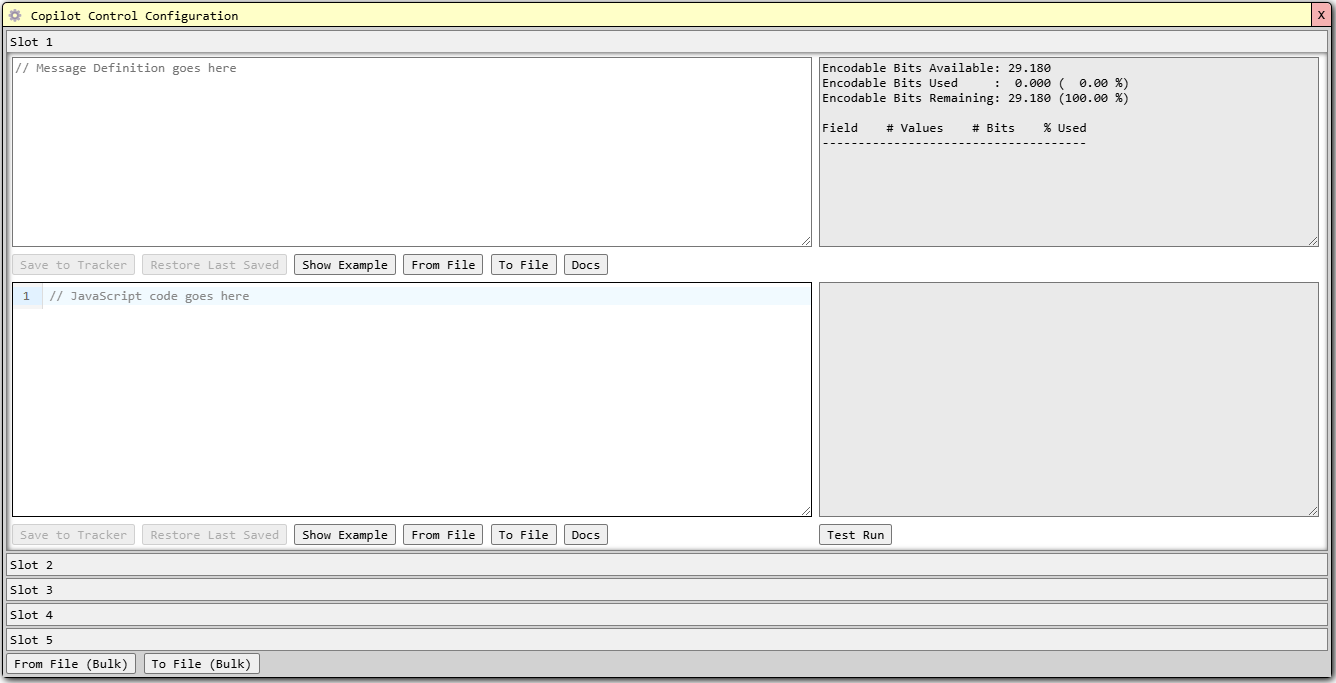Export message definition with To File
1336x683 pixels.
523,265
